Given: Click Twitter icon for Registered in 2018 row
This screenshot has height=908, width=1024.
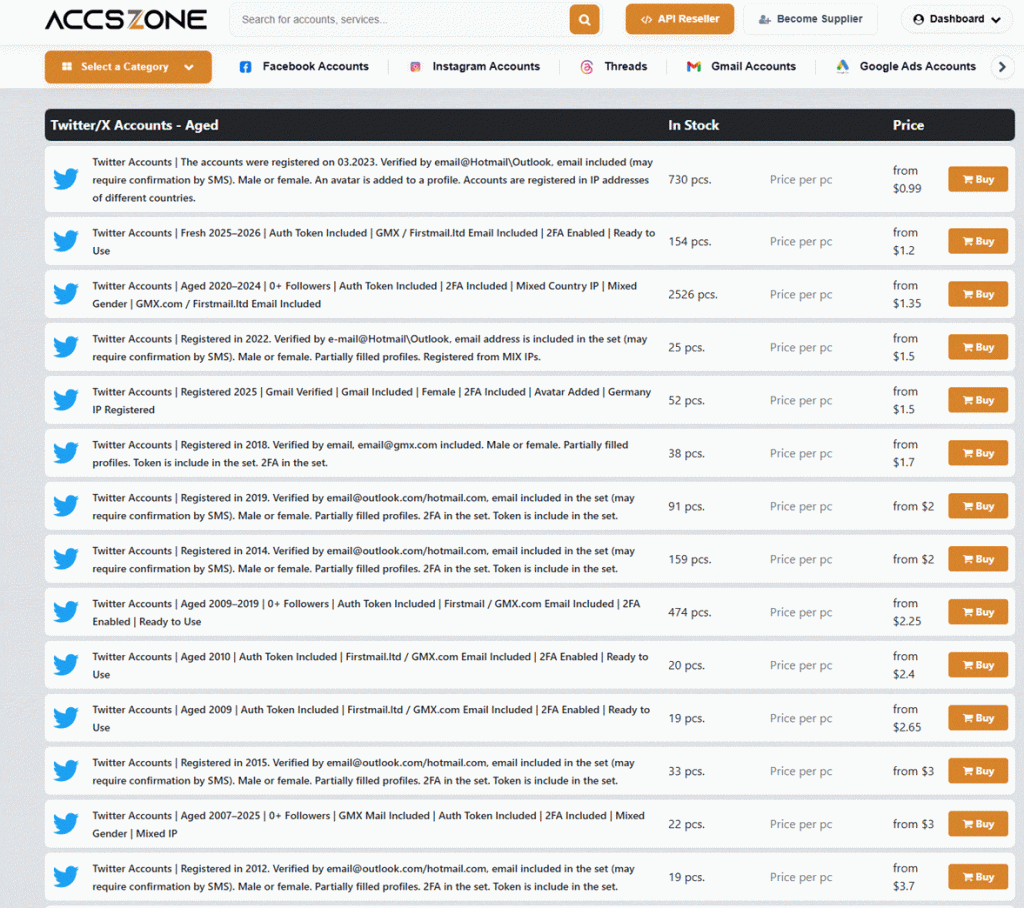Looking at the screenshot, I should point(66,453).
